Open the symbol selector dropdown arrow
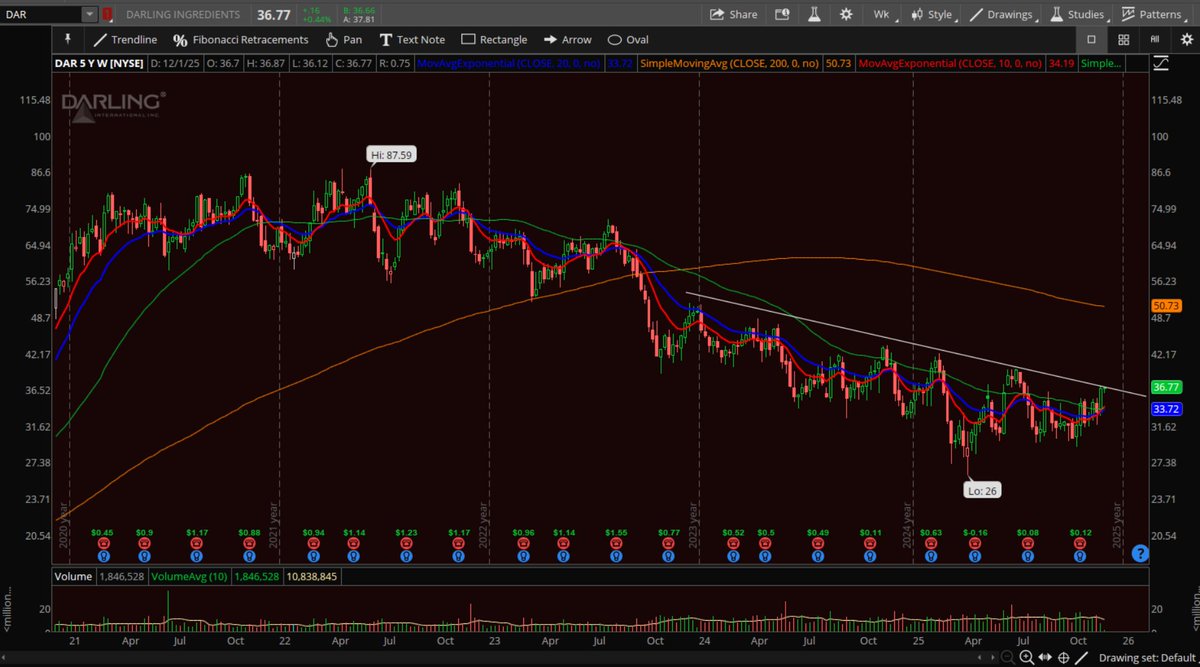This screenshot has width=1200, height=667. tap(90, 14)
